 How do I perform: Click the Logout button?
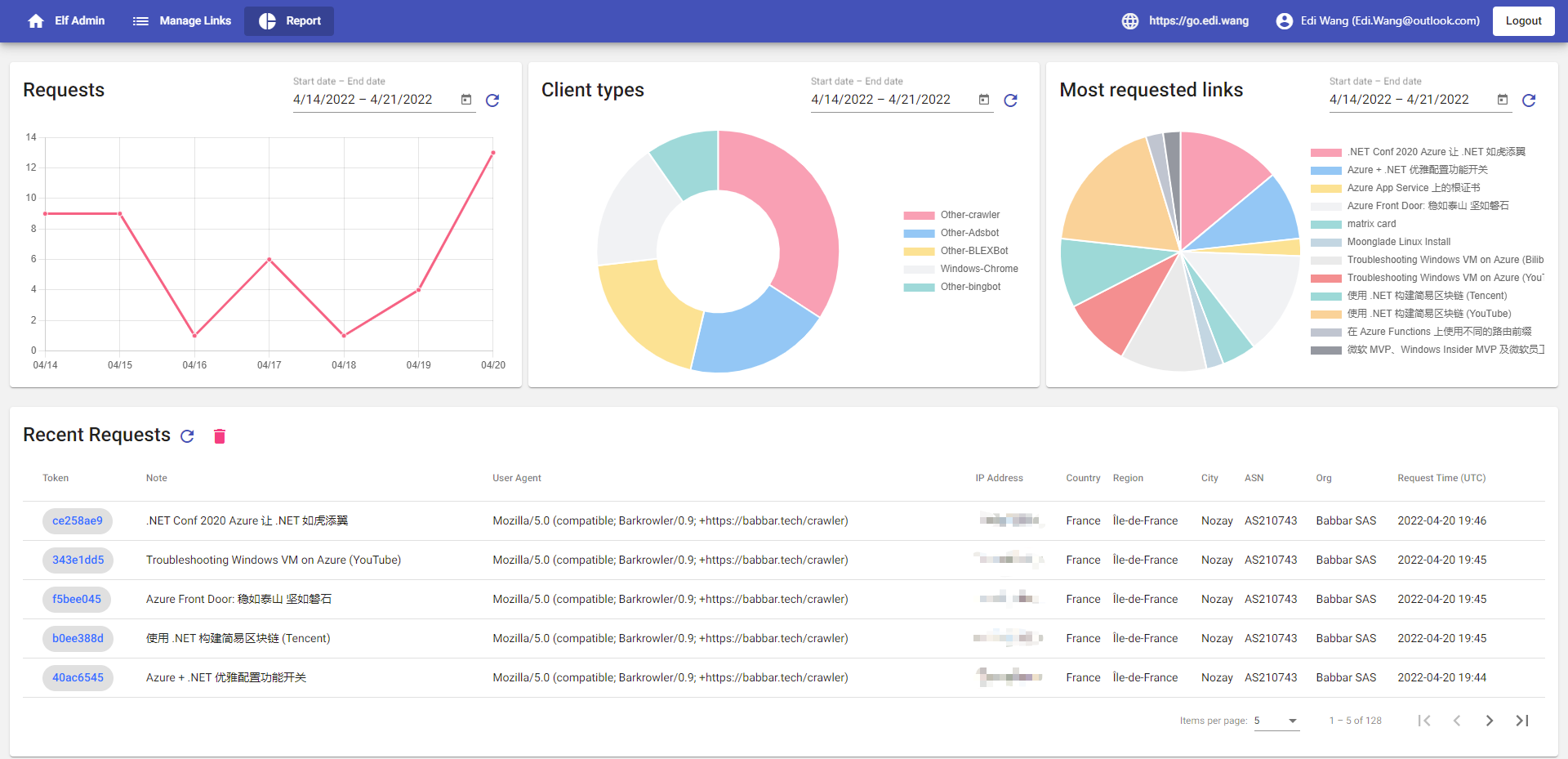coord(1524,21)
